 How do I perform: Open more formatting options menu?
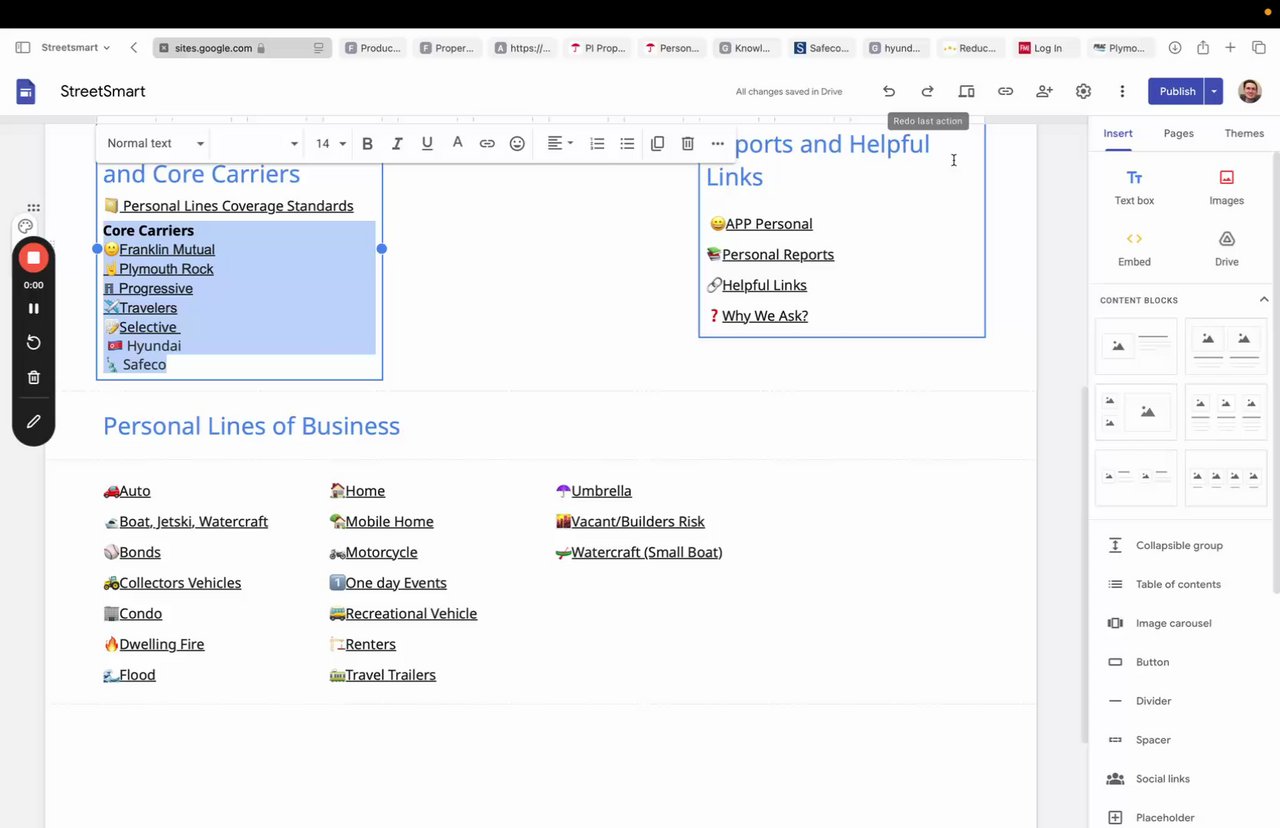coord(717,144)
